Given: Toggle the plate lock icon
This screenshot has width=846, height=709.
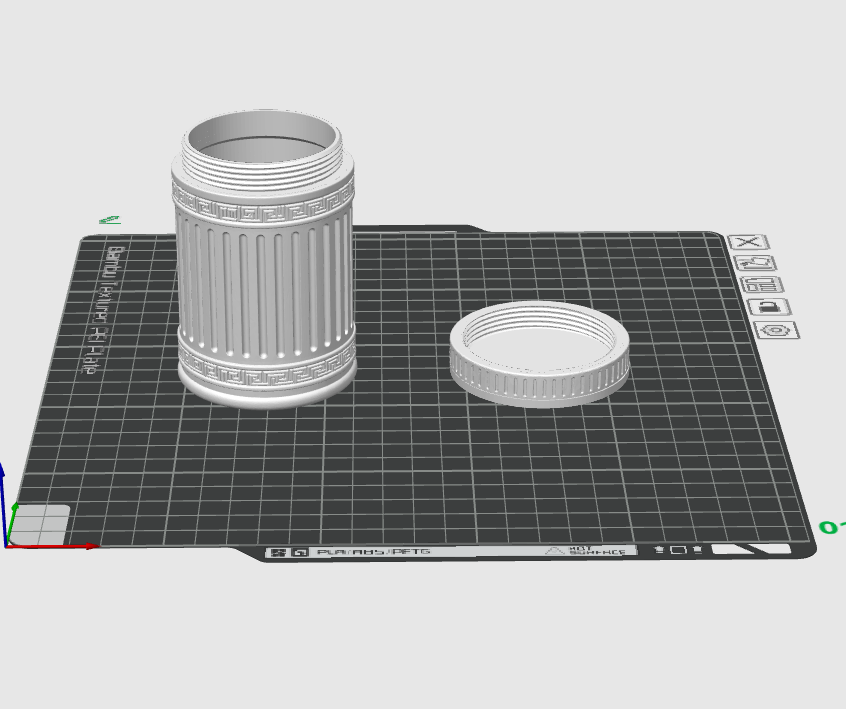Looking at the screenshot, I should 771,307.
